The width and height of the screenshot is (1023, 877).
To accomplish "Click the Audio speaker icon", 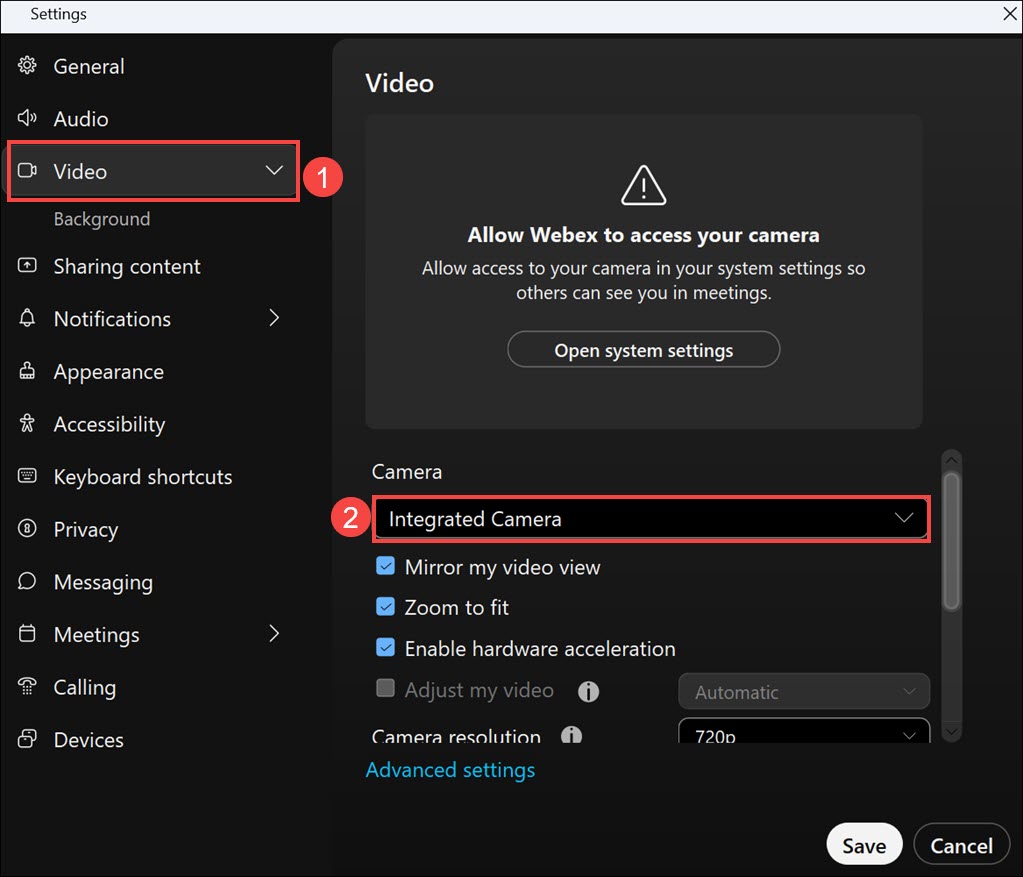I will click(28, 118).
